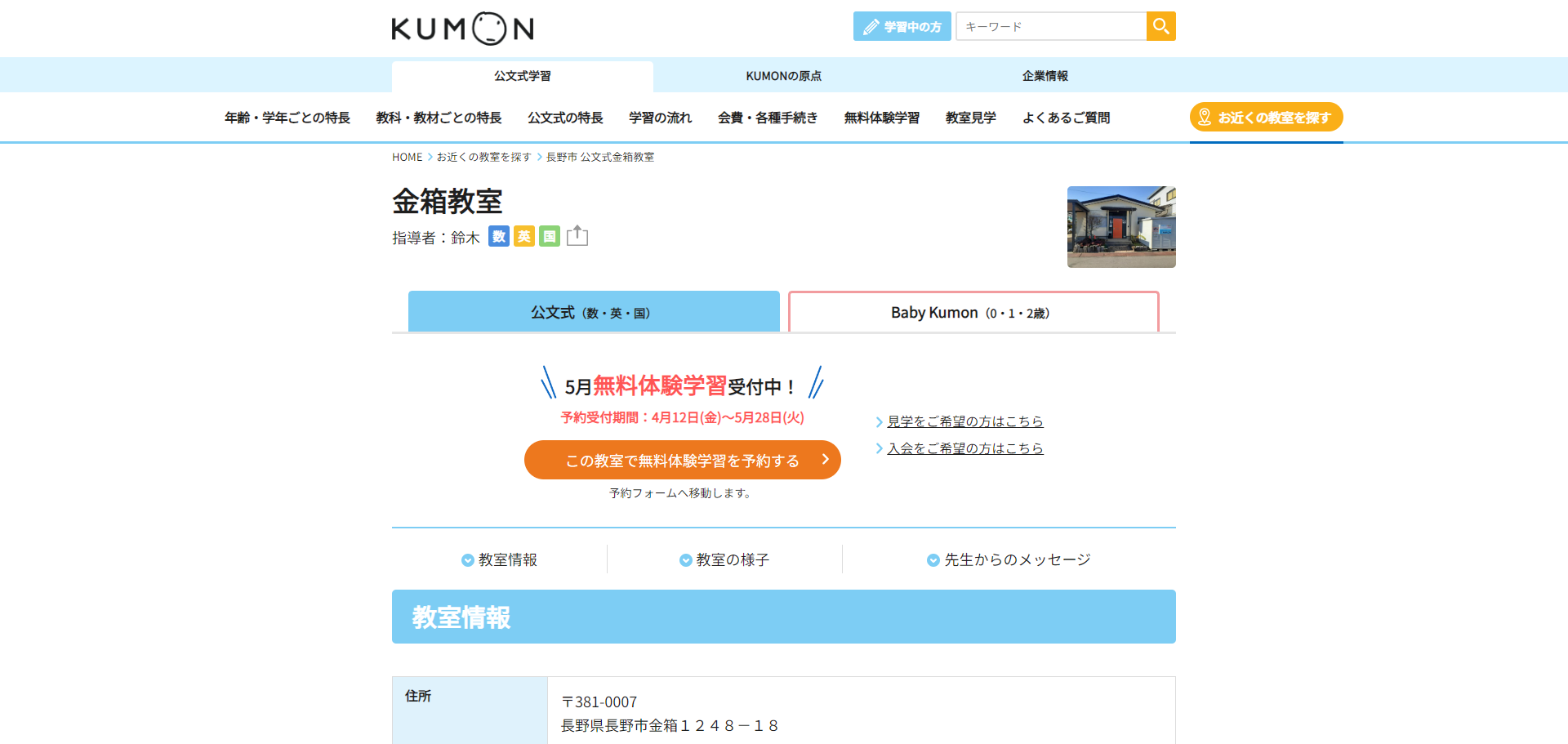This screenshot has height=744, width=1568.
Task: Open the 入会をご希望の方はこちら link
Action: pos(965,448)
